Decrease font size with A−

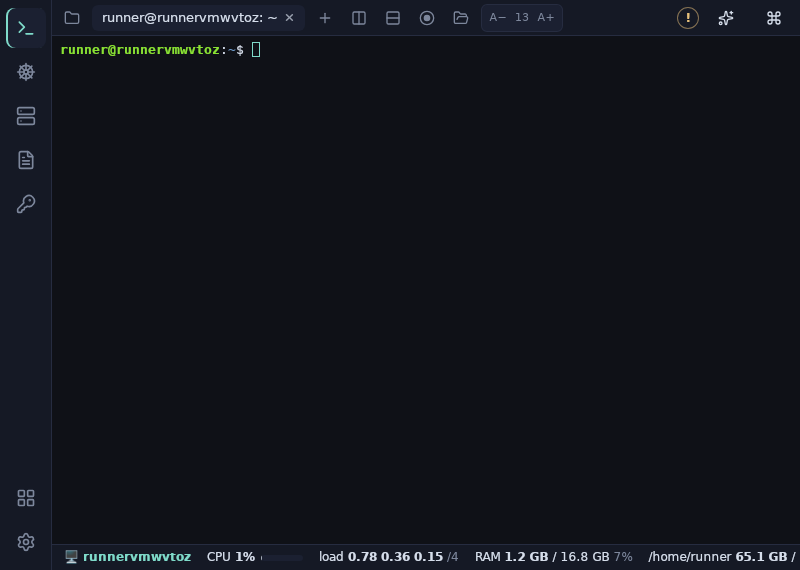pos(497,18)
